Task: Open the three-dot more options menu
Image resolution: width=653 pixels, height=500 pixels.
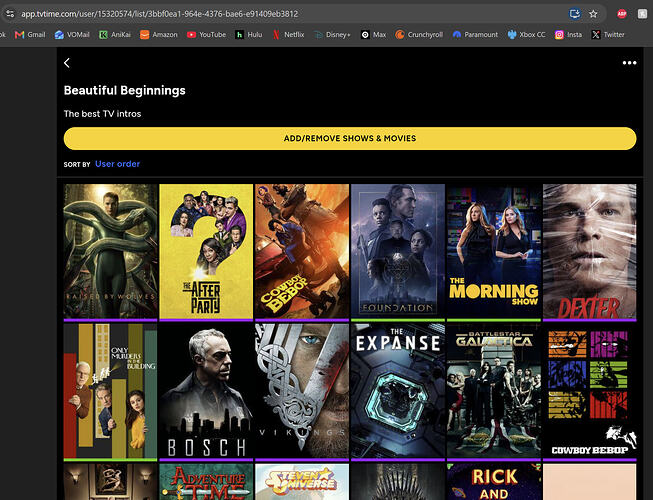Action: (x=629, y=63)
